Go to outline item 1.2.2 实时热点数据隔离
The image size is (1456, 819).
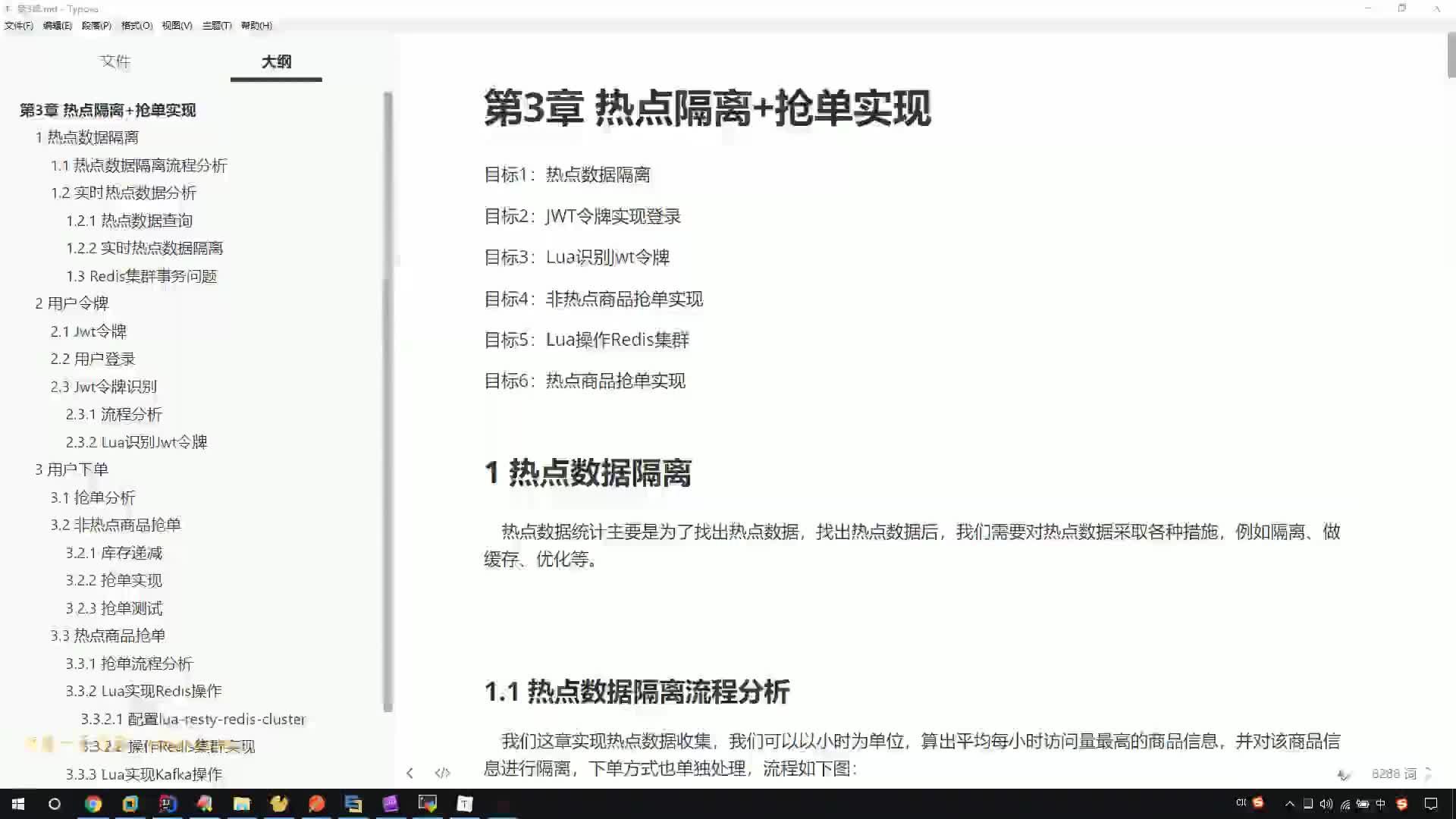click(x=145, y=248)
